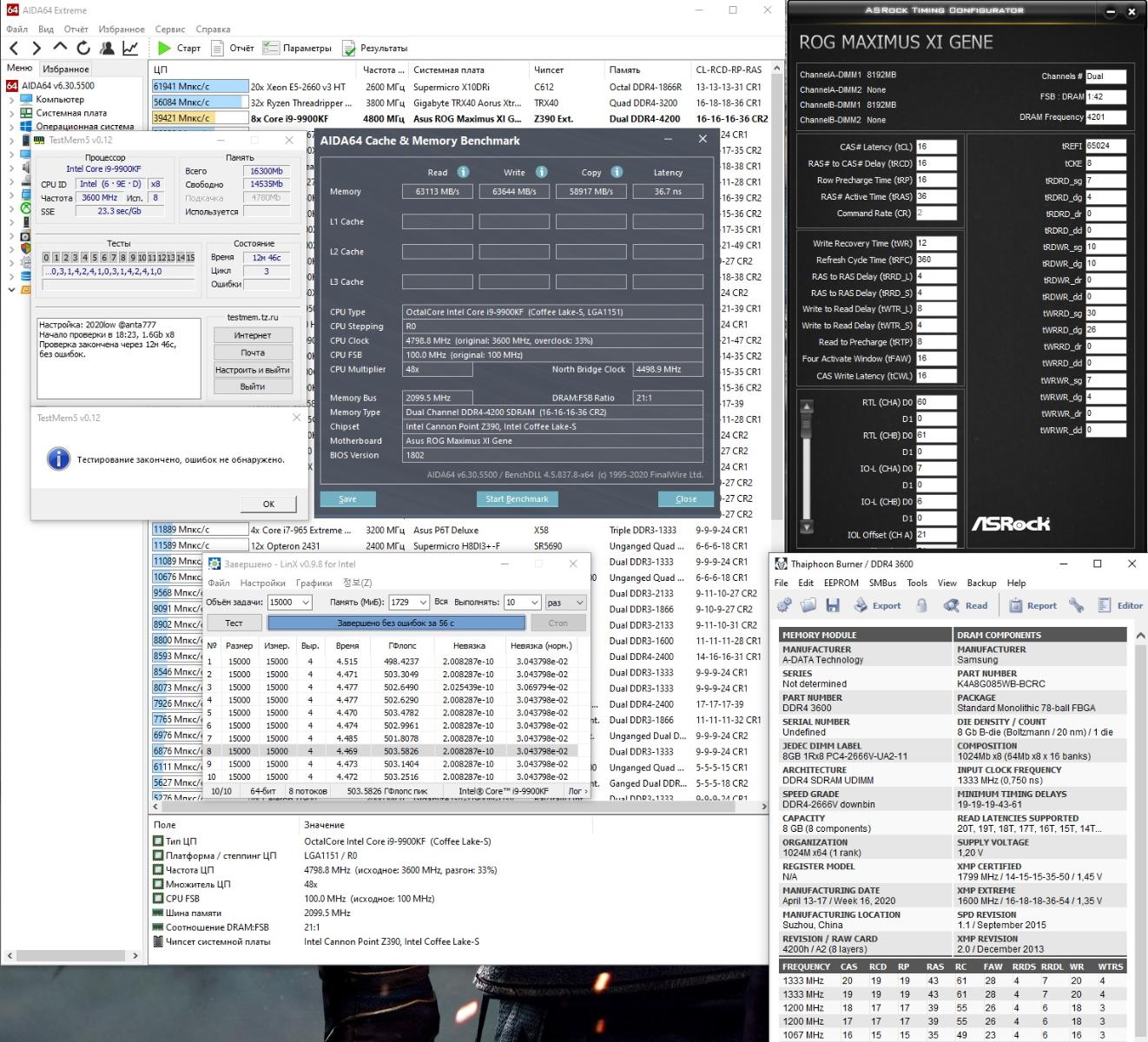Image resolution: width=1148 pixels, height=1042 pixels.
Task: Click the gear icon in Thaiphoon Burner toolbar
Action: [x=784, y=605]
